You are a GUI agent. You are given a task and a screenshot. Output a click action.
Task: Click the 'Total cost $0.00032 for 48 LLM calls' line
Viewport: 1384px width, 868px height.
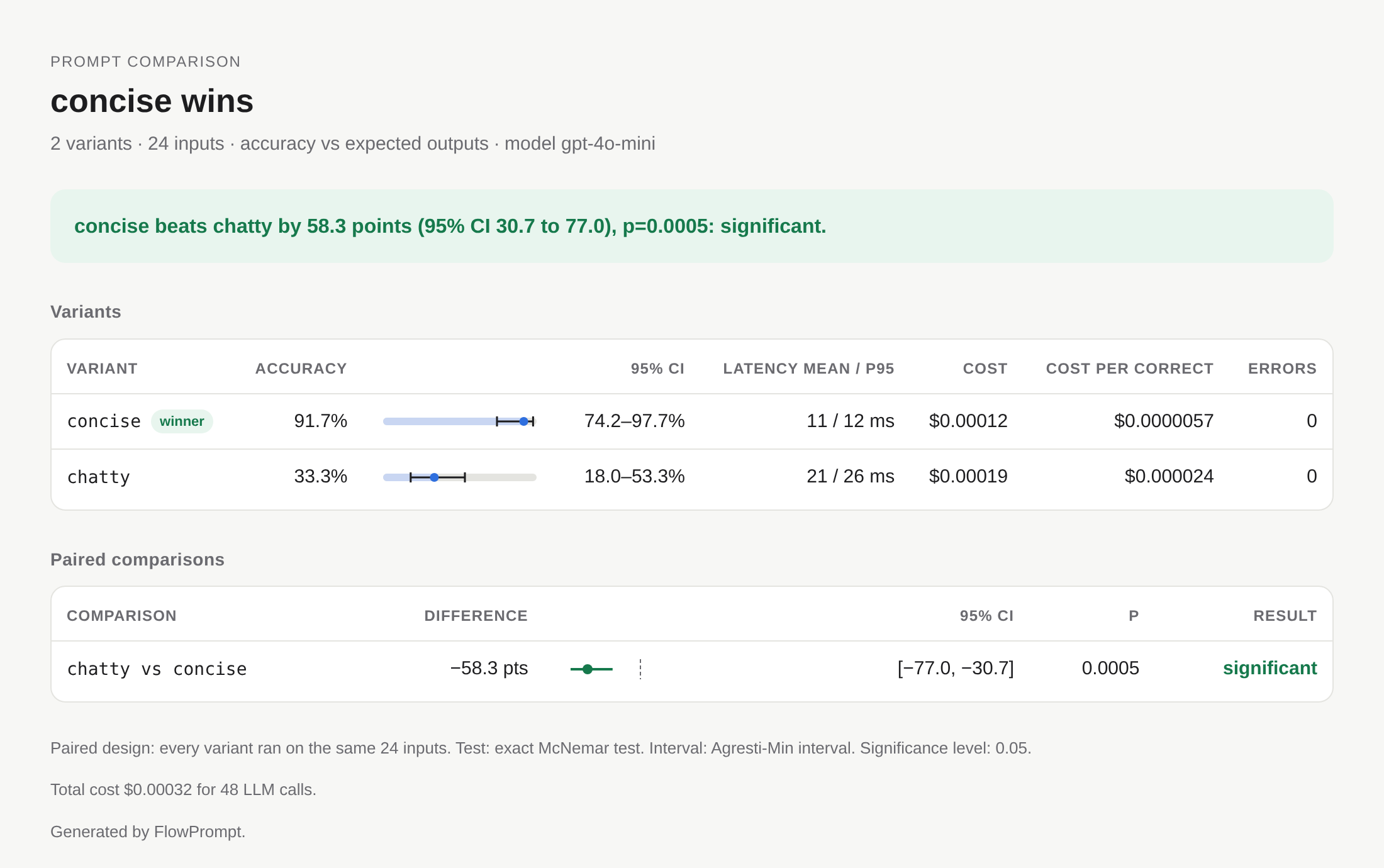point(183,789)
